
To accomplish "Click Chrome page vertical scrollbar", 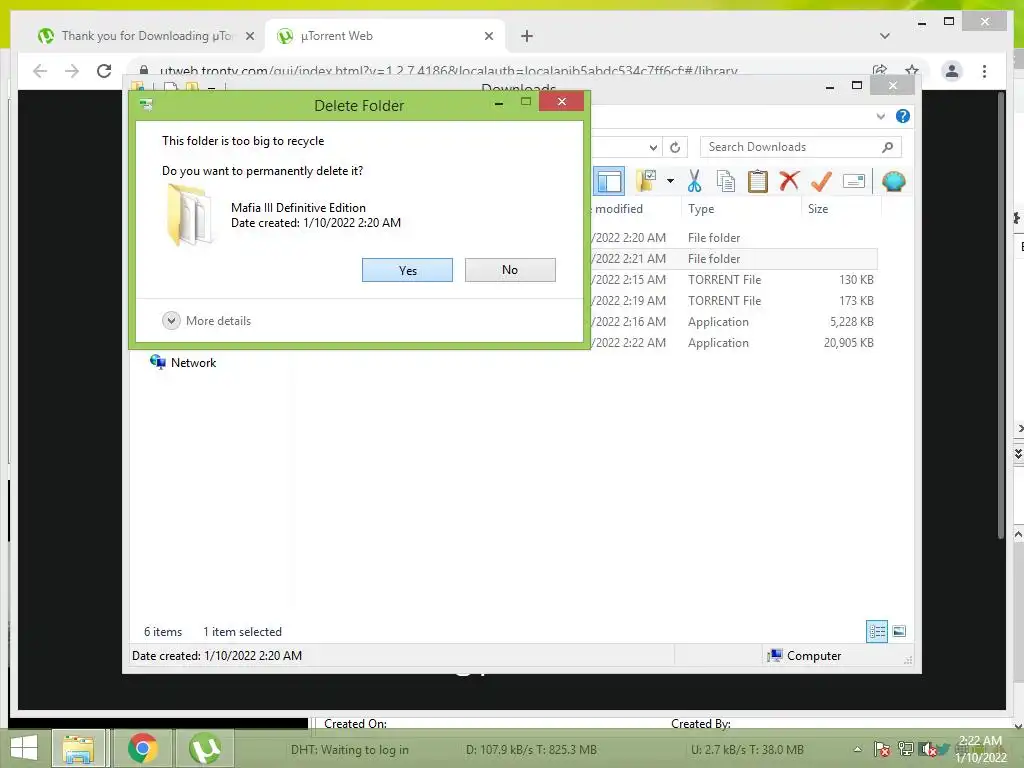I will (1000, 313).
